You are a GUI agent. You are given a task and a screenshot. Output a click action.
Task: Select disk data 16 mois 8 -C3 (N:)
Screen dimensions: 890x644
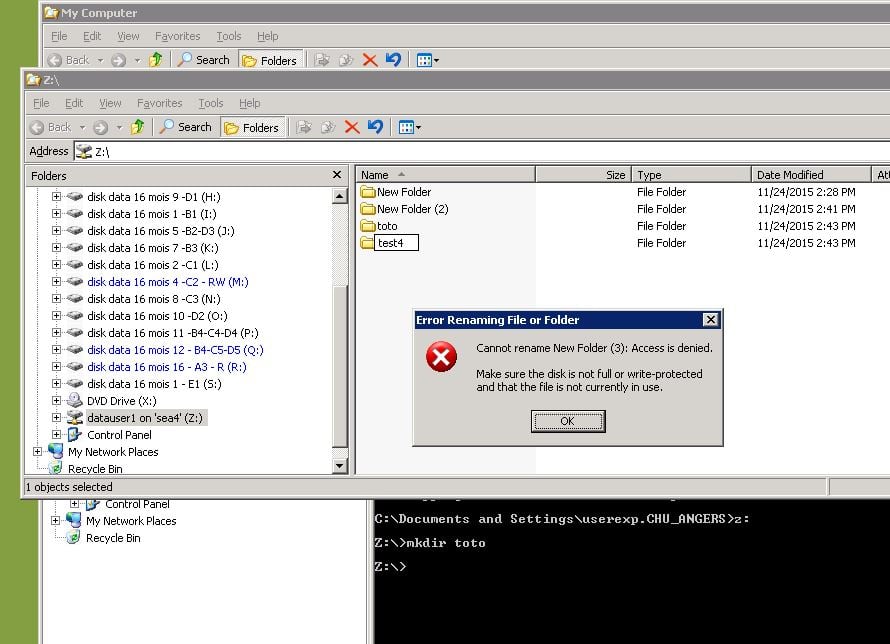[154, 299]
